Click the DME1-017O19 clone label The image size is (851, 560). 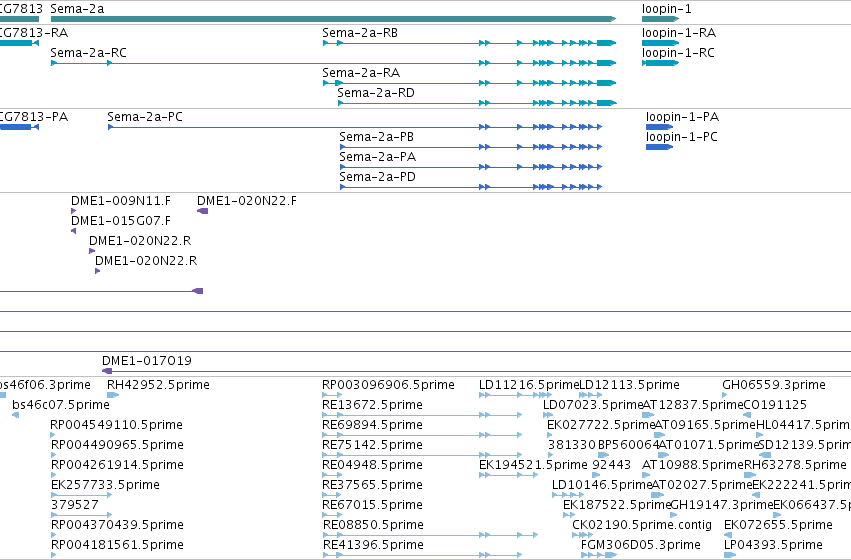[147, 361]
